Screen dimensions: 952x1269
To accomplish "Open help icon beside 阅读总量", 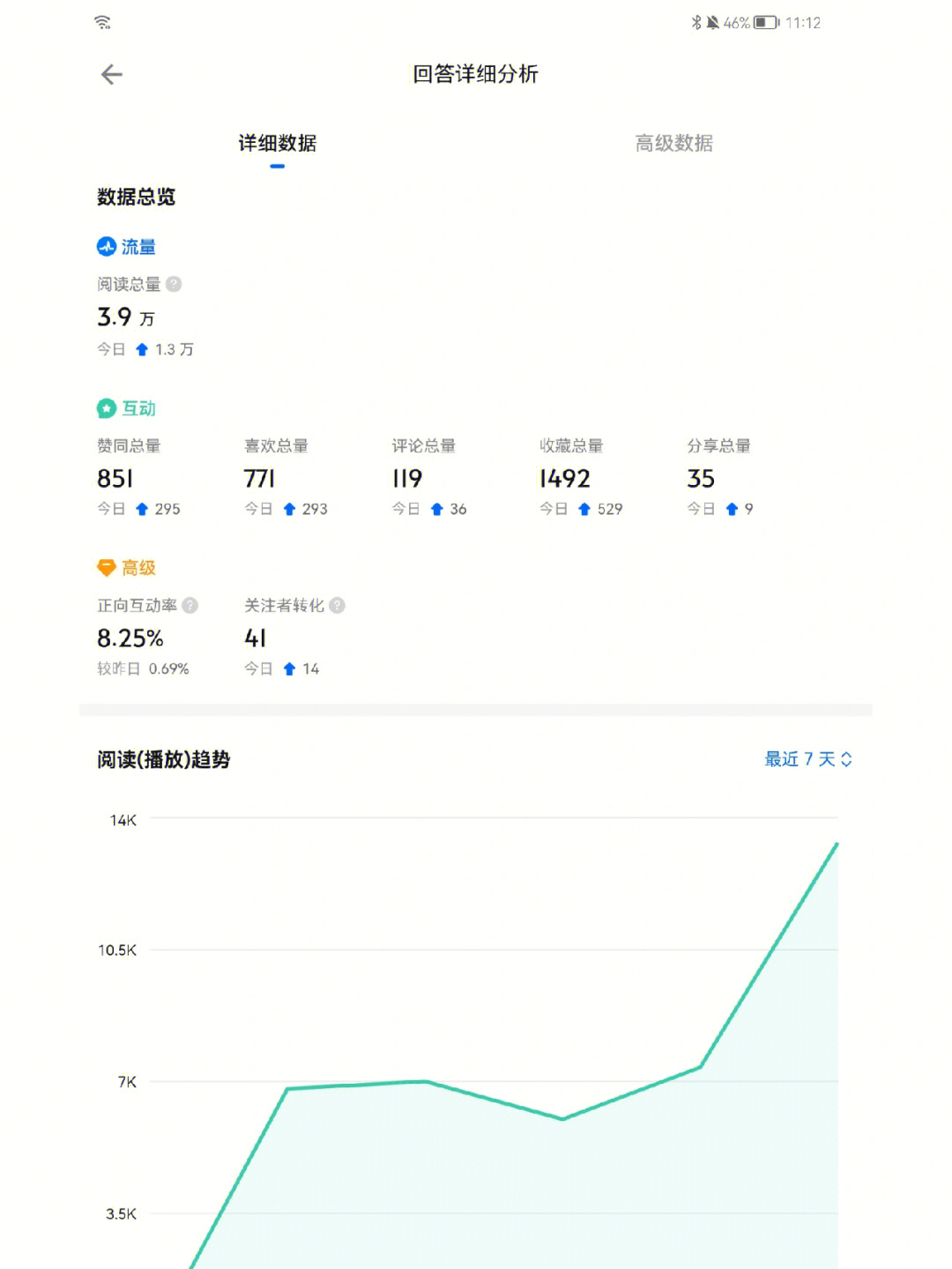I will pos(174,284).
